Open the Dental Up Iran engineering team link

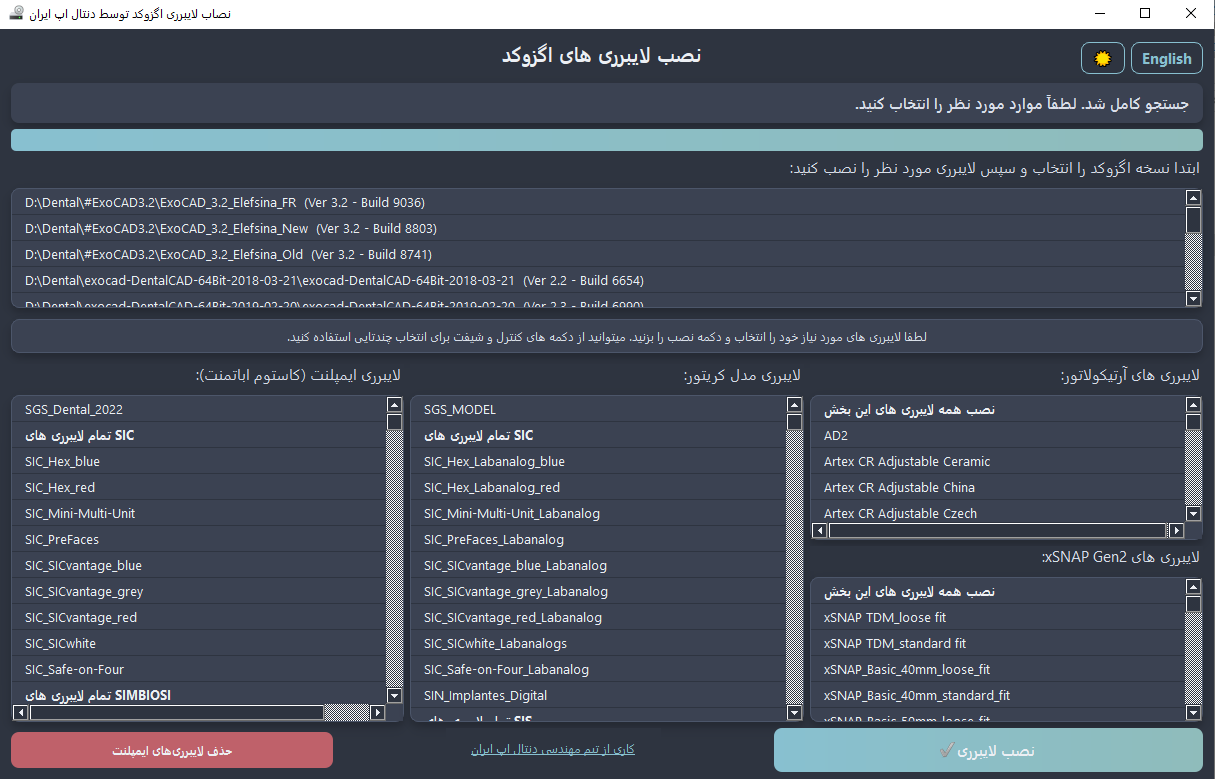552,749
